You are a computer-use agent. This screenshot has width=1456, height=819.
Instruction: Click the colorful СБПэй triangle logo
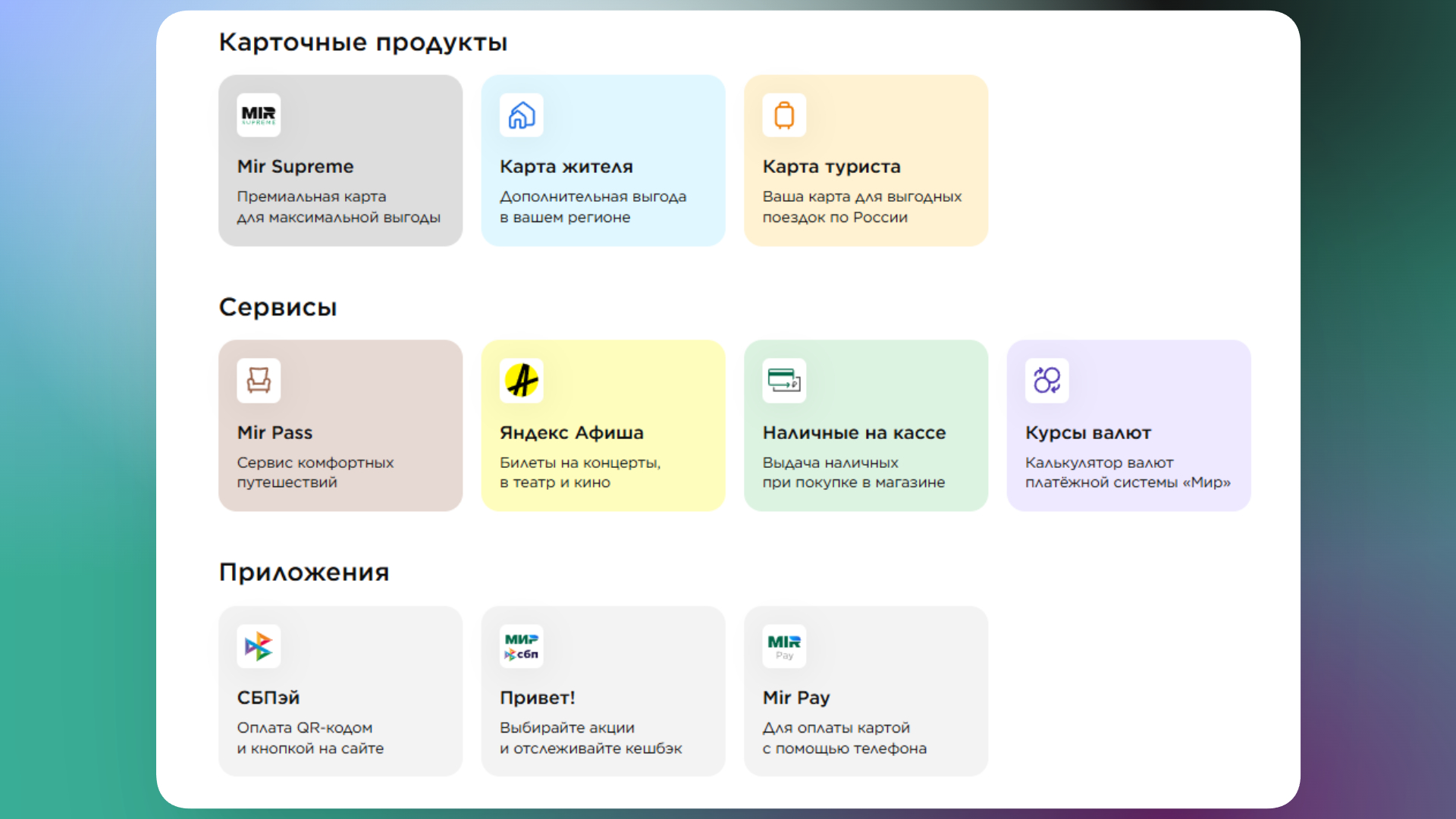(x=259, y=646)
